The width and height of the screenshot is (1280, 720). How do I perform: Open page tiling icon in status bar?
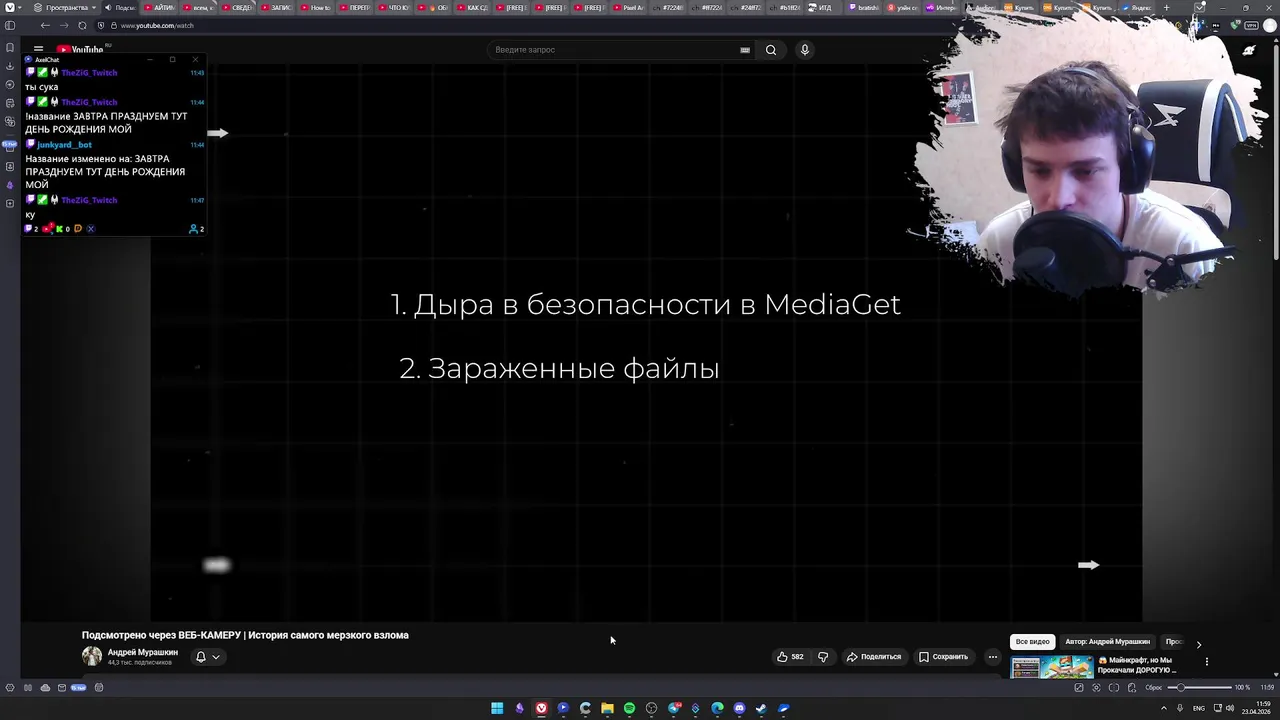click(1114, 688)
